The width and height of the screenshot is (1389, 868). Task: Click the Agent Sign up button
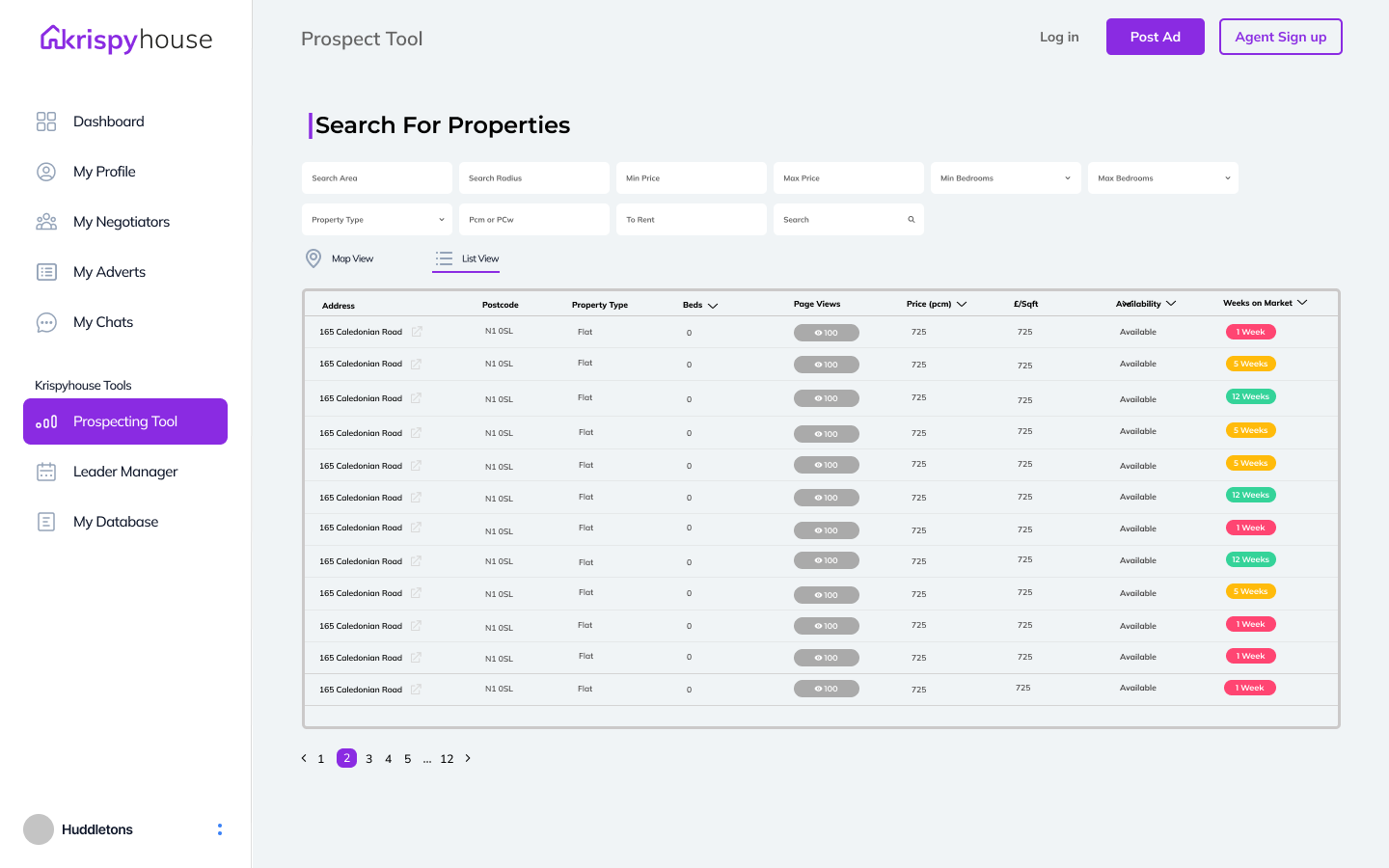point(1280,37)
